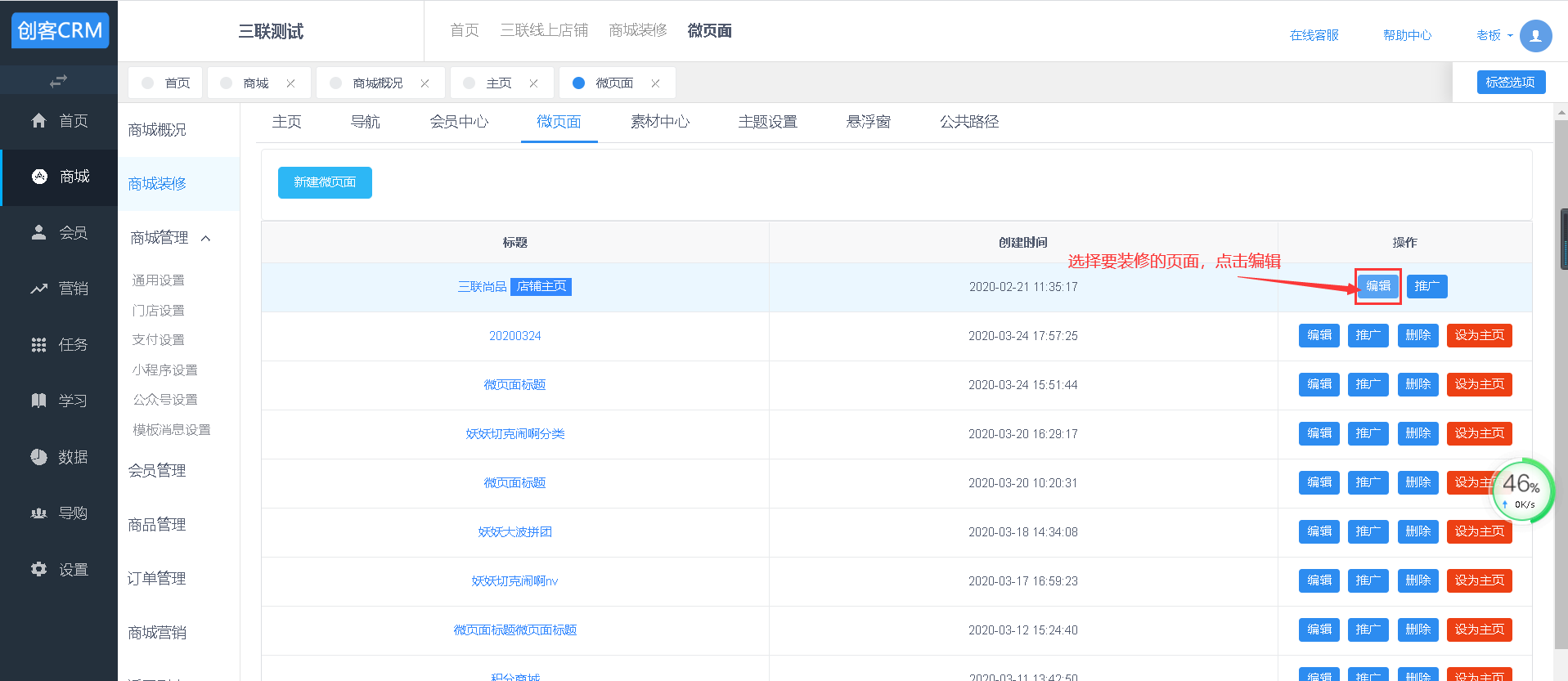
Task: Select the 首页 tab radio indicator
Action: (x=147, y=83)
